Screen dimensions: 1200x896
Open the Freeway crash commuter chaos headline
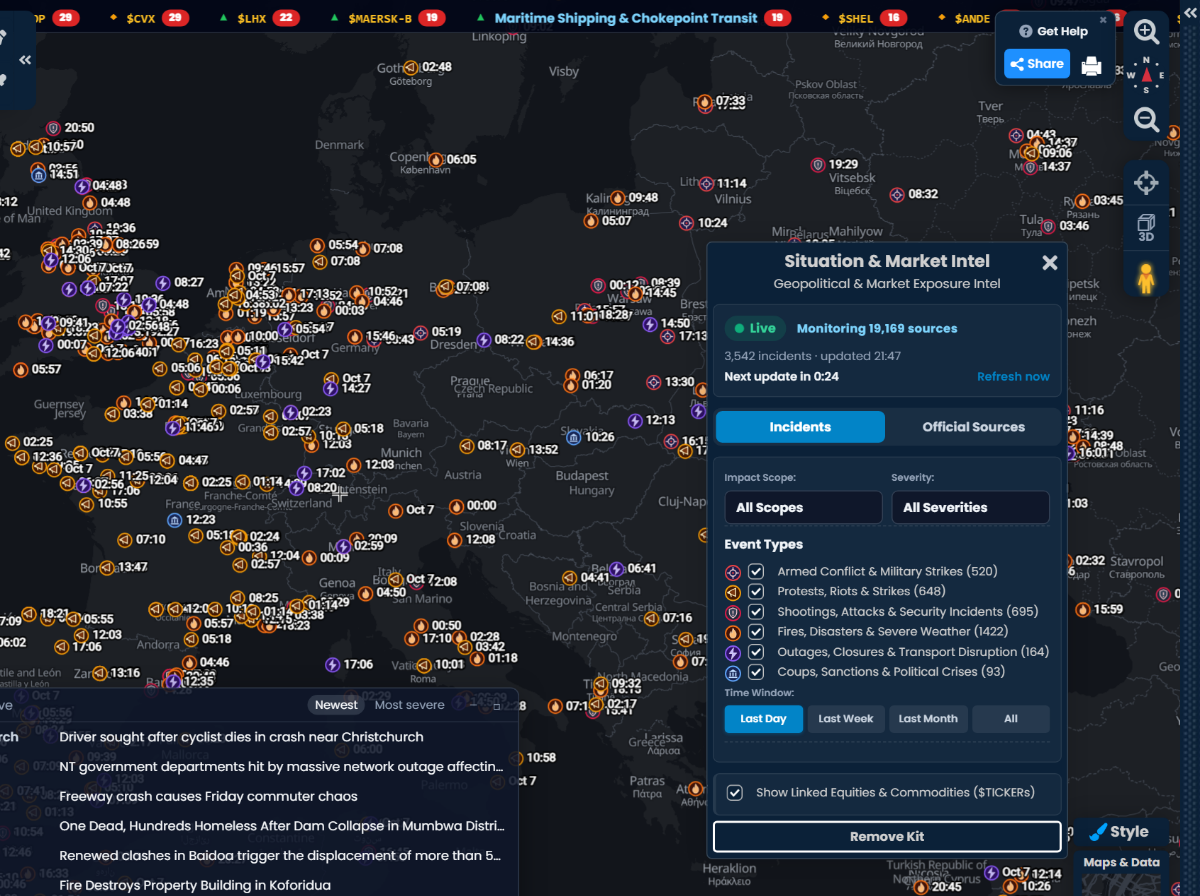208,797
